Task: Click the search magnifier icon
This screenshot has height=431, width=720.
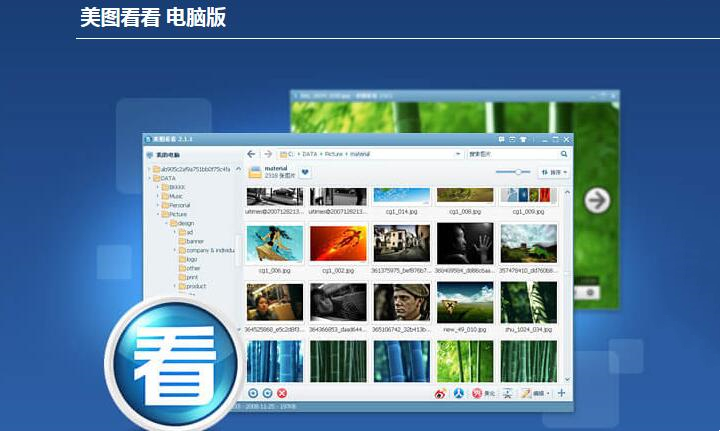Action: click(564, 154)
